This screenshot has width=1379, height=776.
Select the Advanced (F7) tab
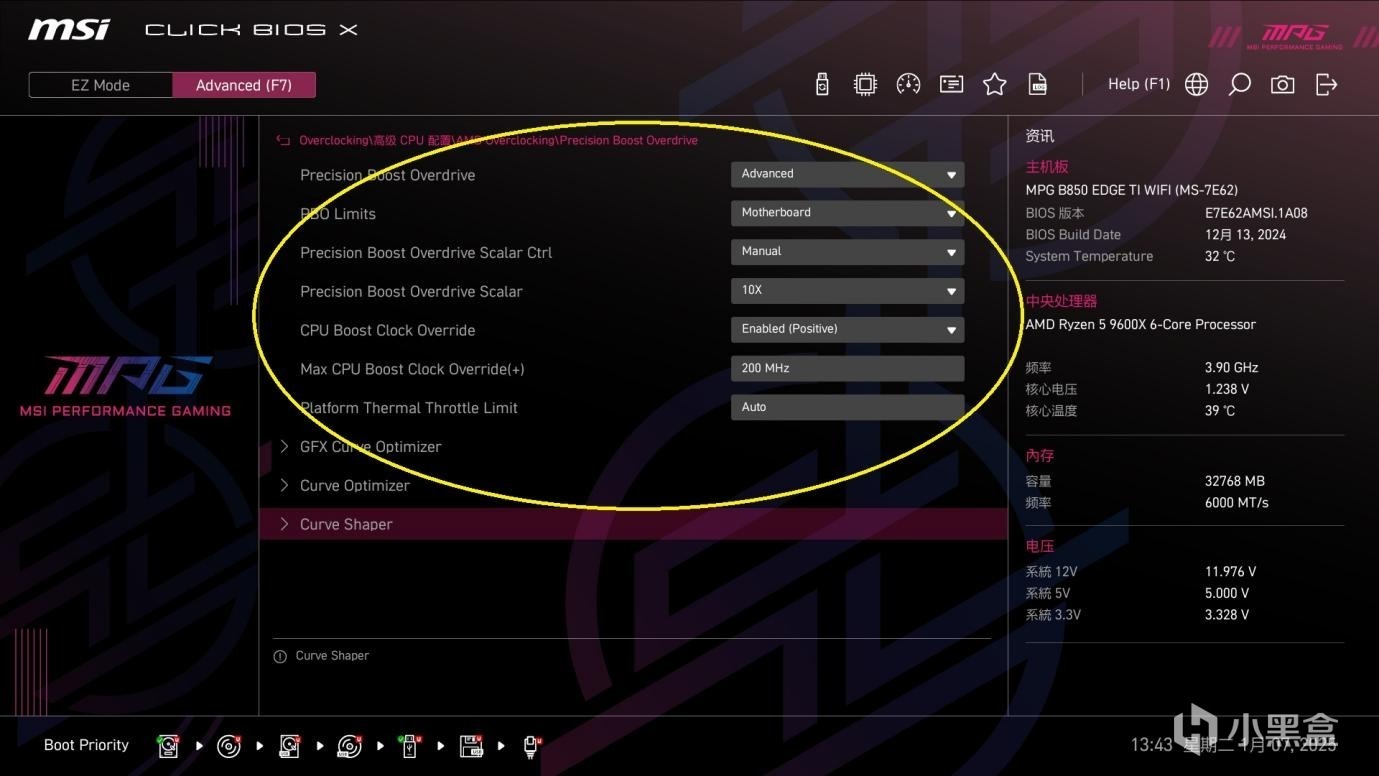click(244, 85)
